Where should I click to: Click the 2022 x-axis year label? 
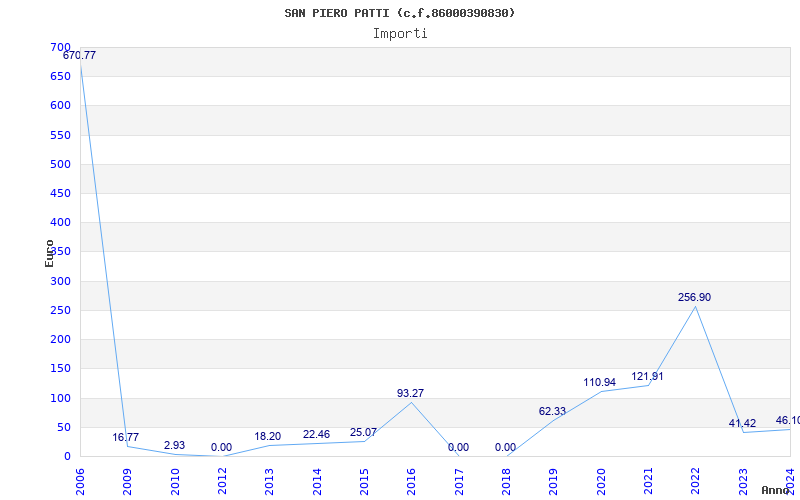point(695,481)
